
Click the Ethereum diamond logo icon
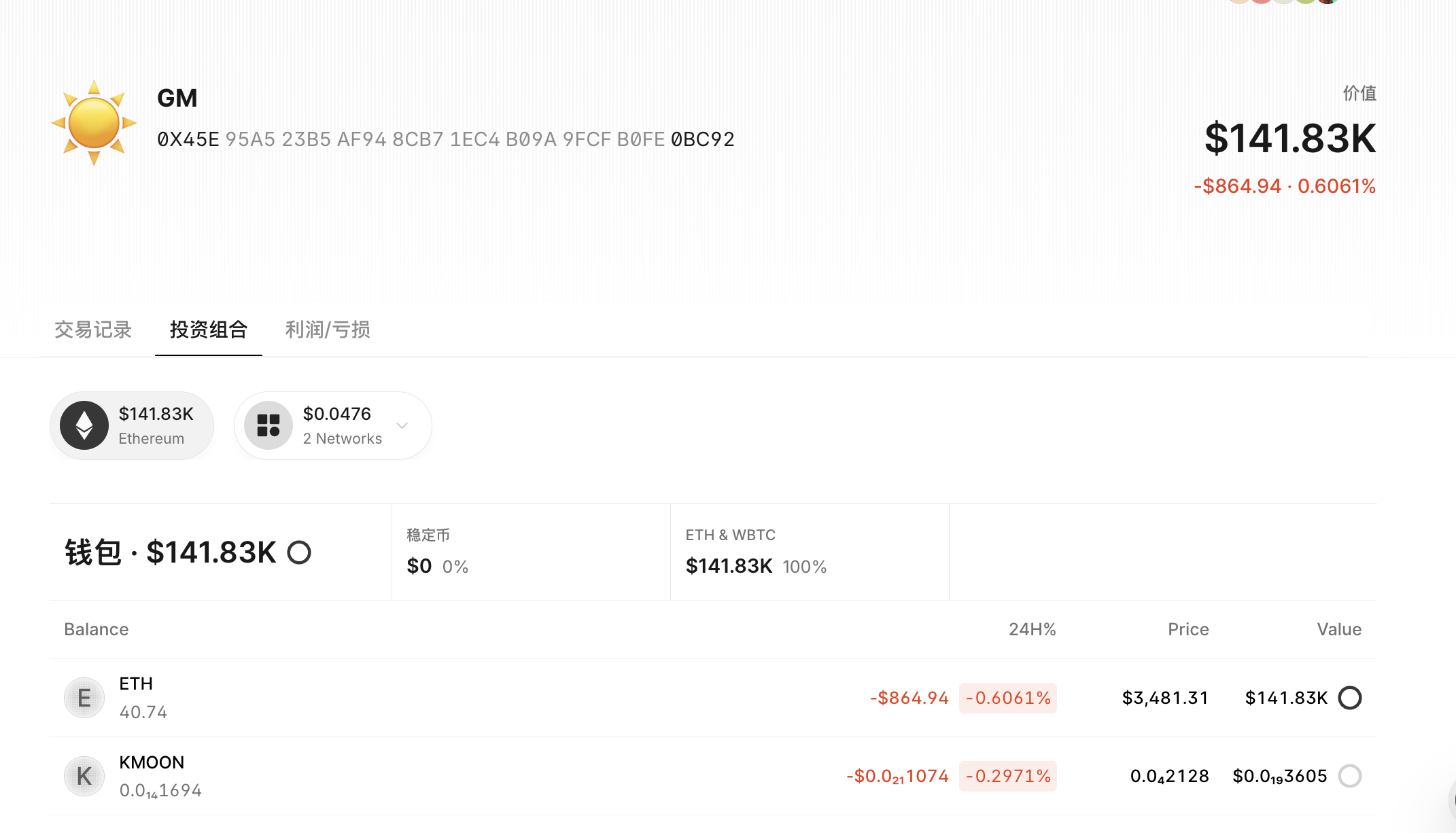pyautogui.click(x=84, y=425)
